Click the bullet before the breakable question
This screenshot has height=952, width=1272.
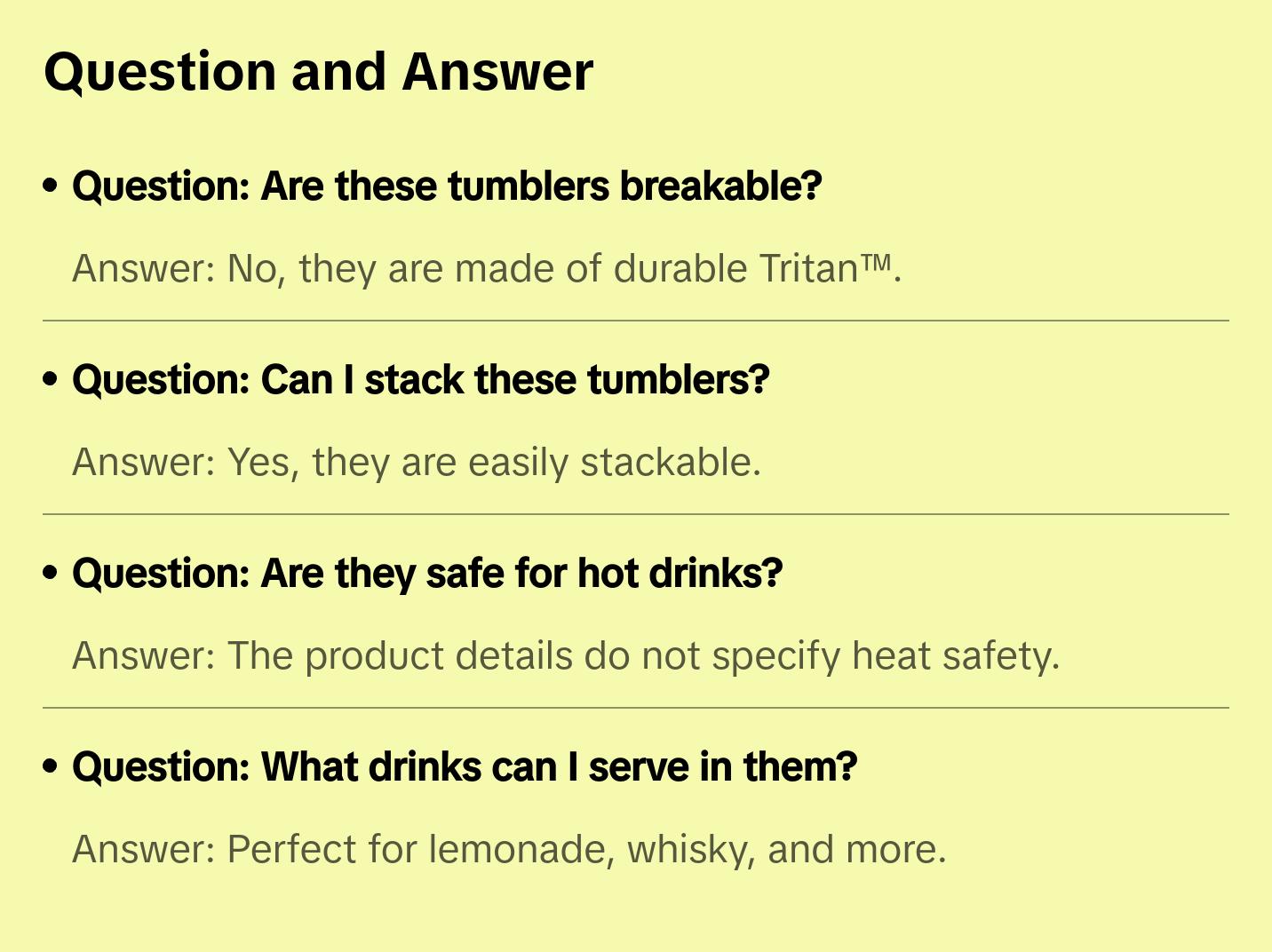51,186
